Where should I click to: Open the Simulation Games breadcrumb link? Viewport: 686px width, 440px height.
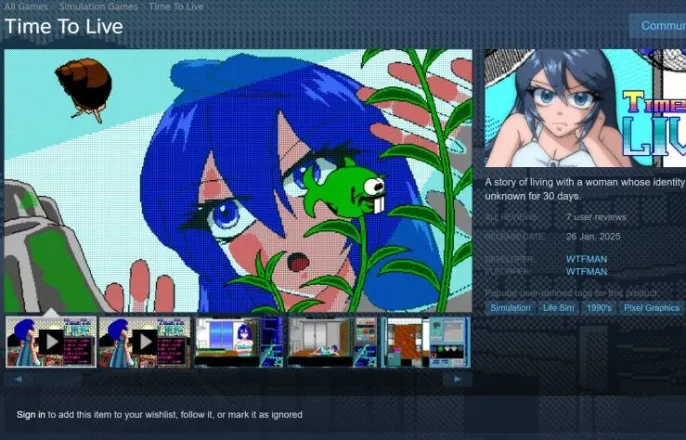click(x=98, y=7)
